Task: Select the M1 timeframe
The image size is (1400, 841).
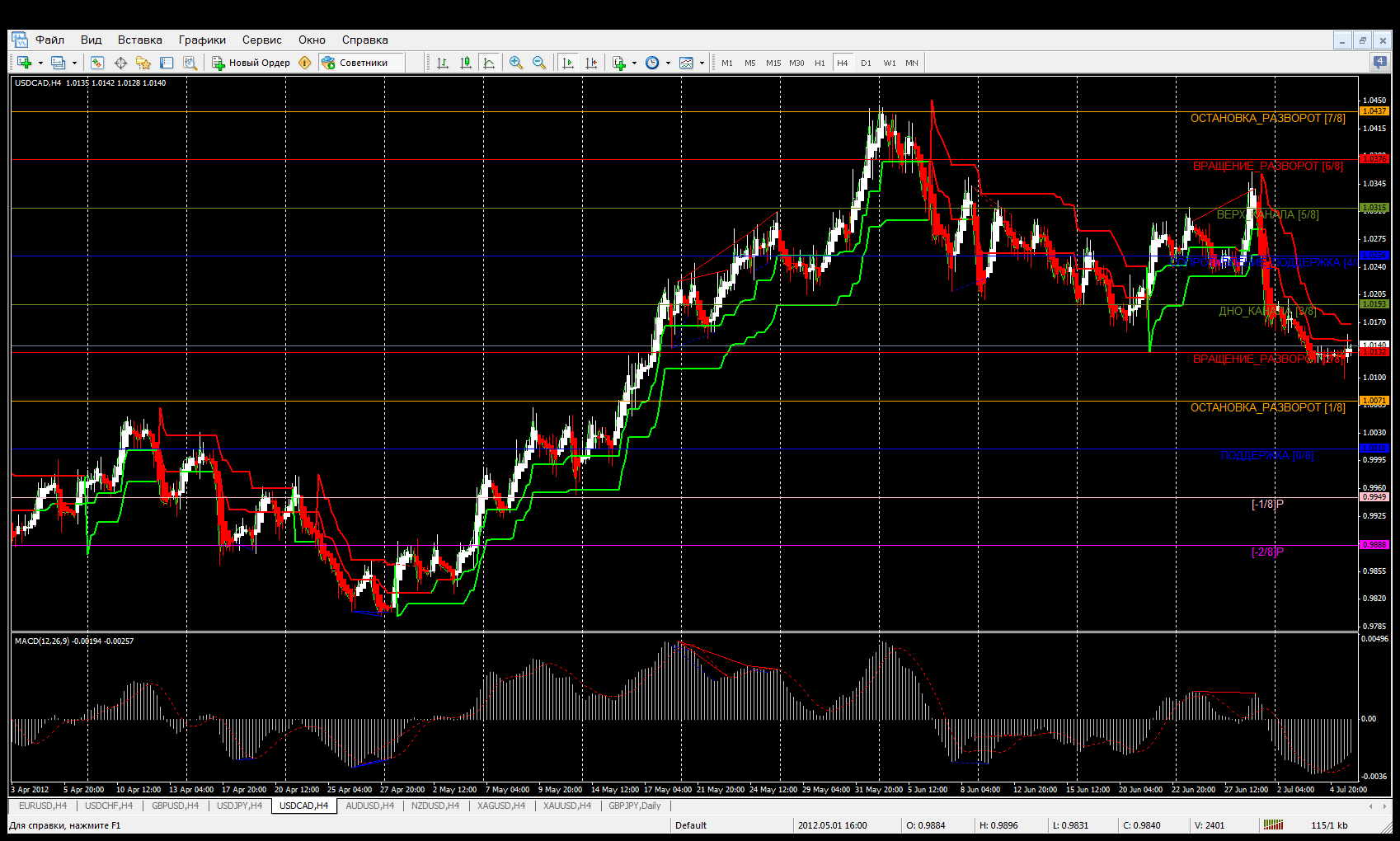Action: coord(727,63)
